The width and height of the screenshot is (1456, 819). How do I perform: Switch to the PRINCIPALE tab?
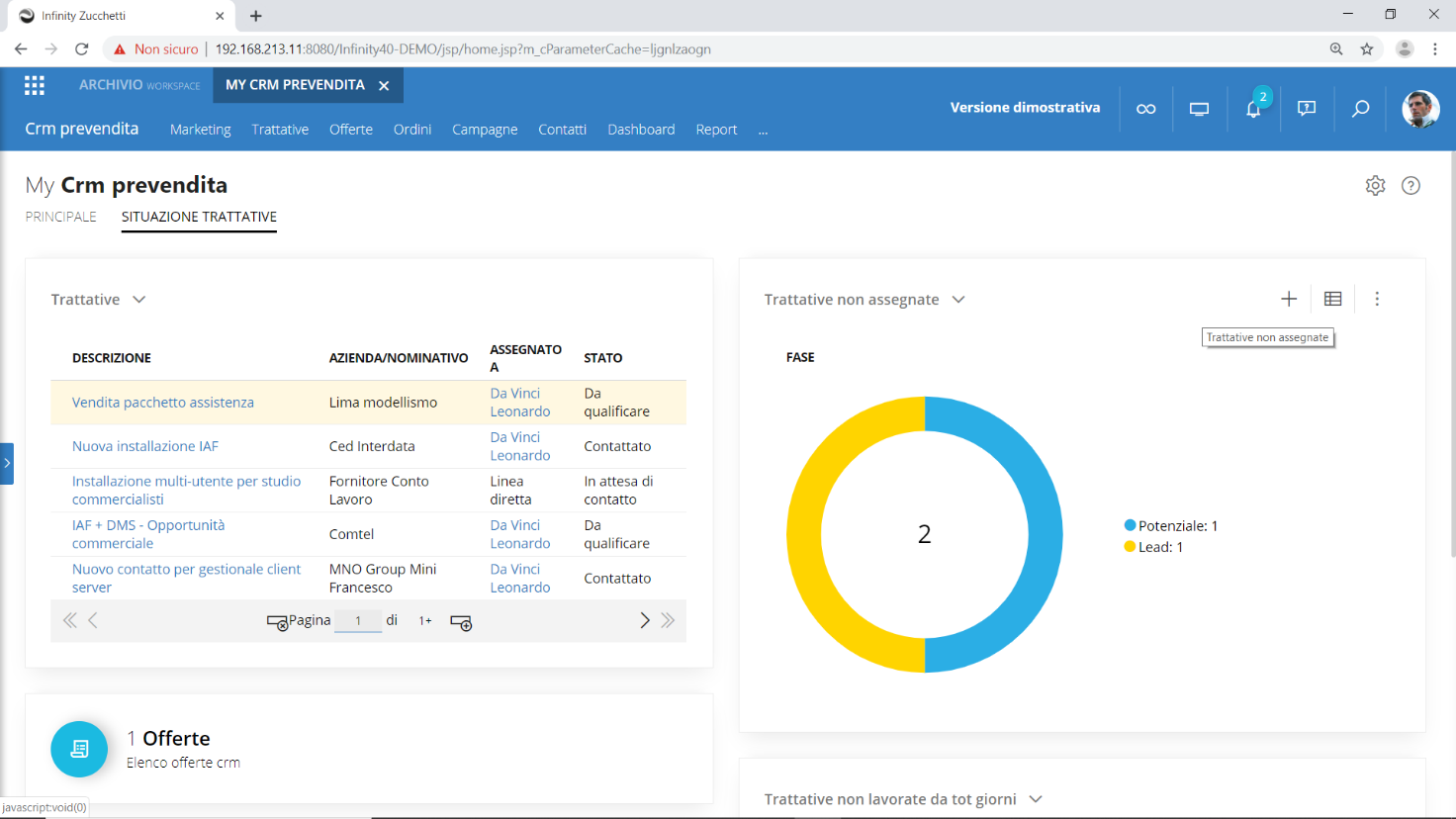point(61,217)
